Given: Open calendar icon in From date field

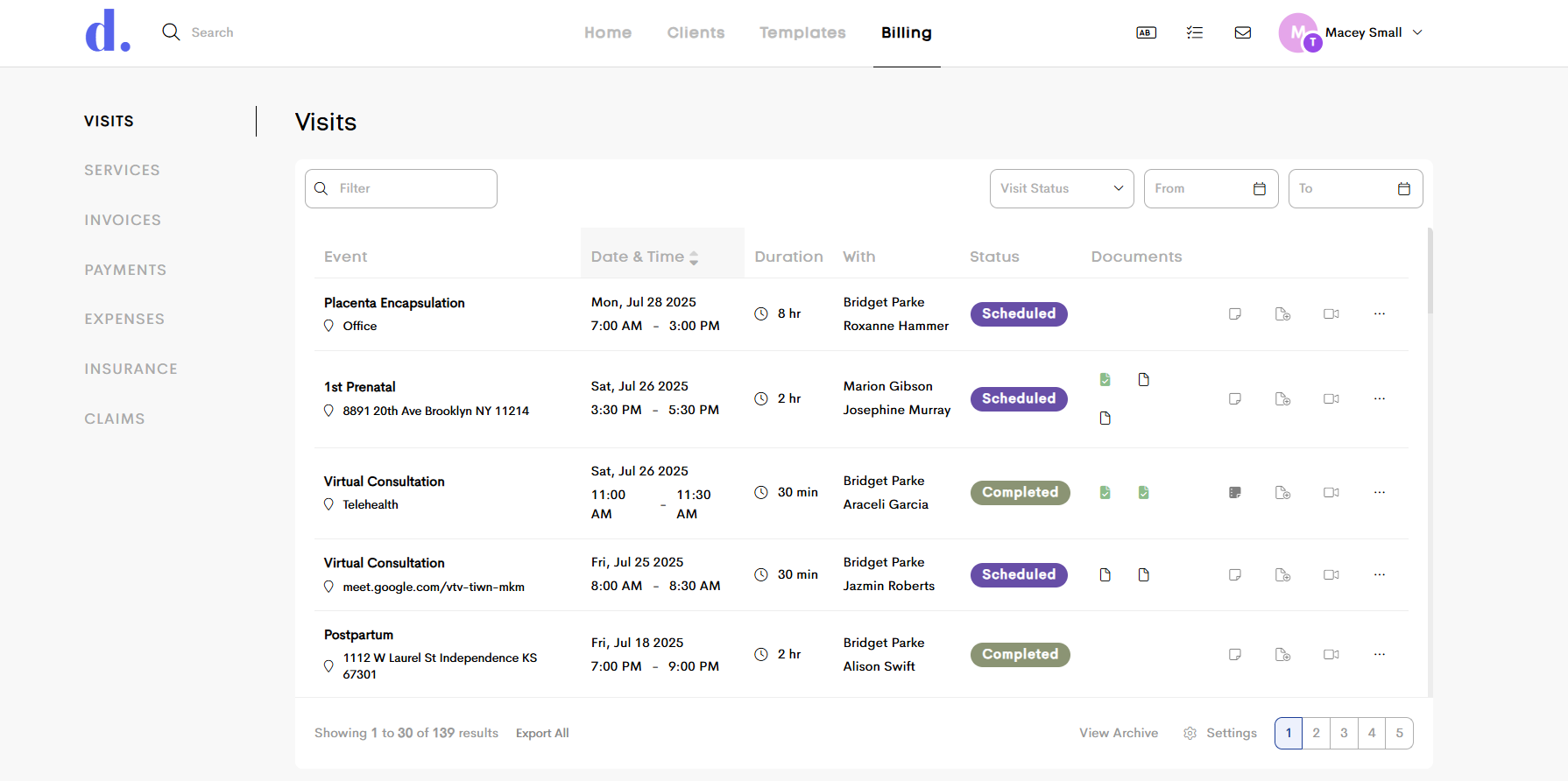Looking at the screenshot, I should click(1260, 188).
